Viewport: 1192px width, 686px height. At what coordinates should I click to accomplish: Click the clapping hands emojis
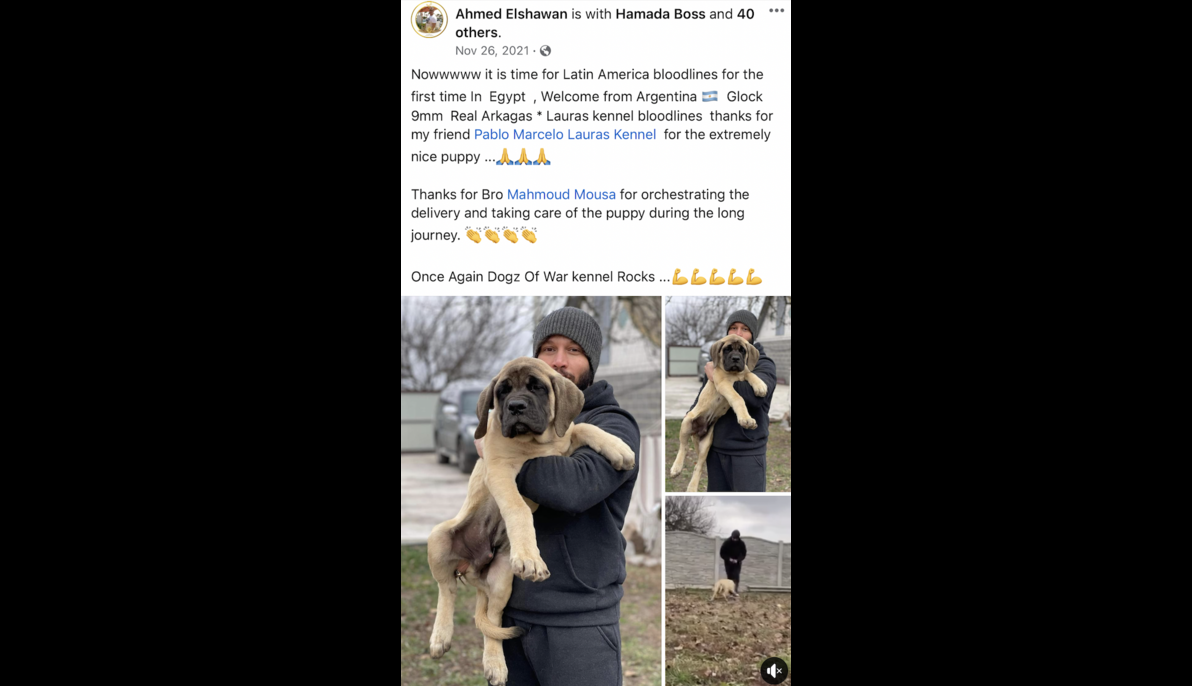tap(502, 236)
